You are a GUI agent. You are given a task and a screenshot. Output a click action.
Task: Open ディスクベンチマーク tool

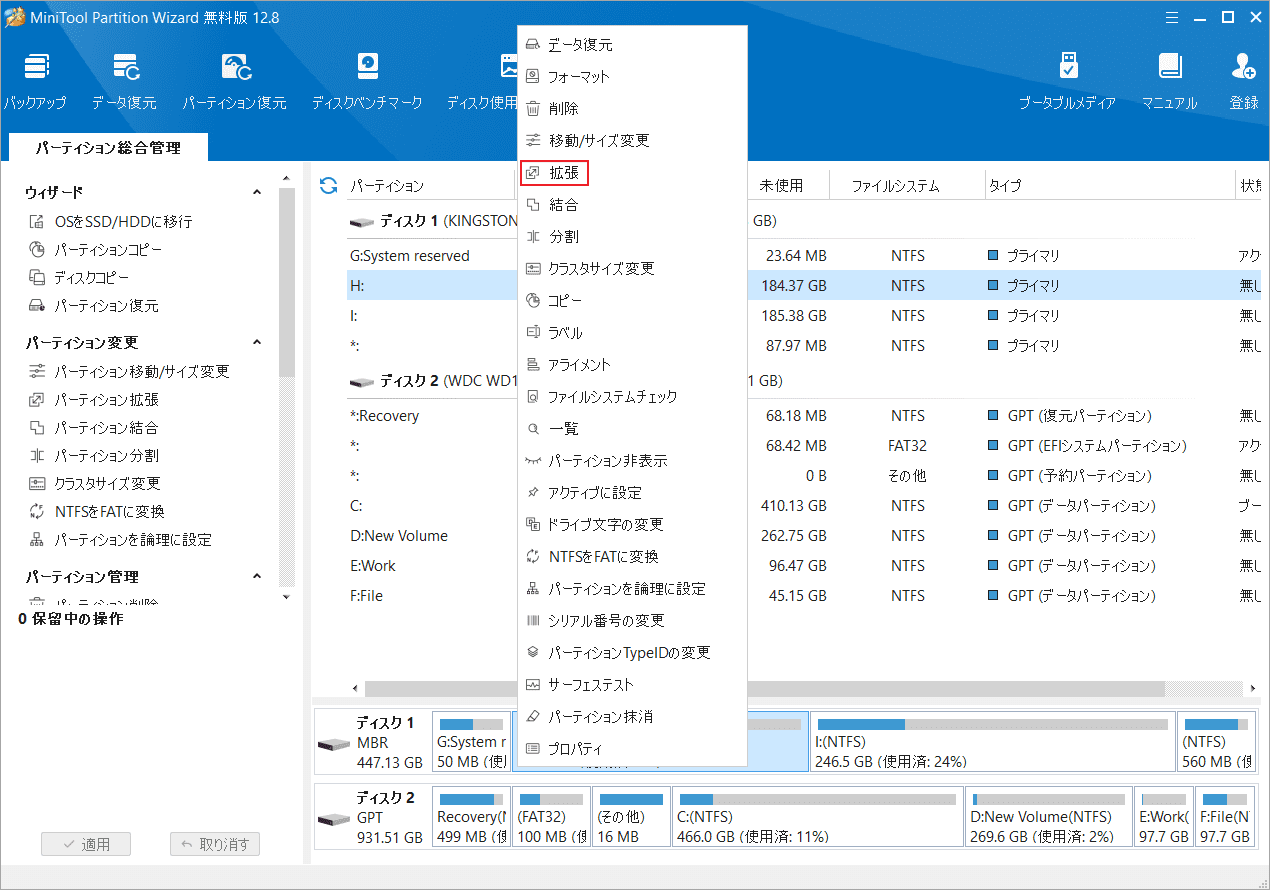pos(367,80)
